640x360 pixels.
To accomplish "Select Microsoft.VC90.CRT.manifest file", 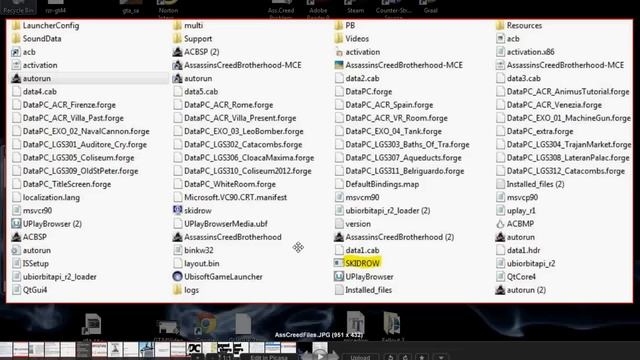I will 235,198.
